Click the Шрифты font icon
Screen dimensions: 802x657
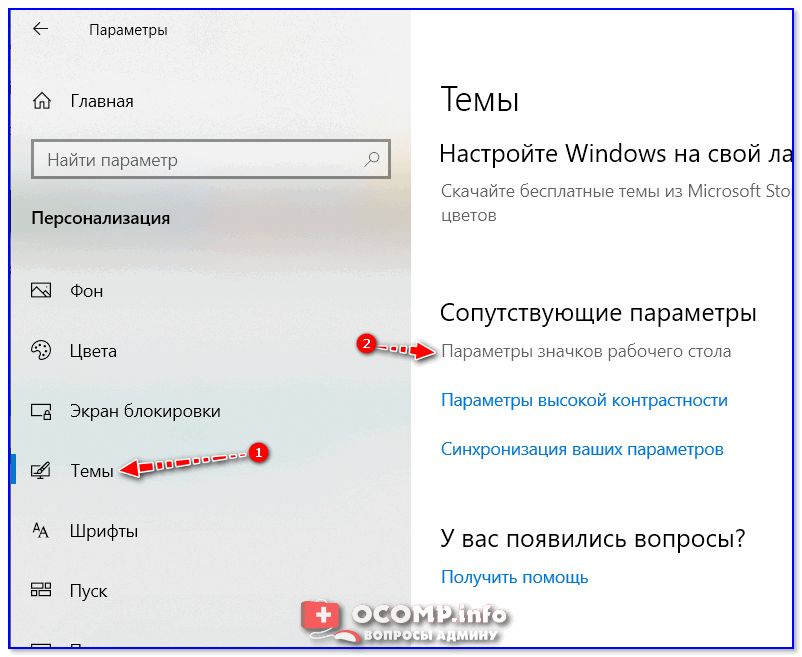pos(41,530)
